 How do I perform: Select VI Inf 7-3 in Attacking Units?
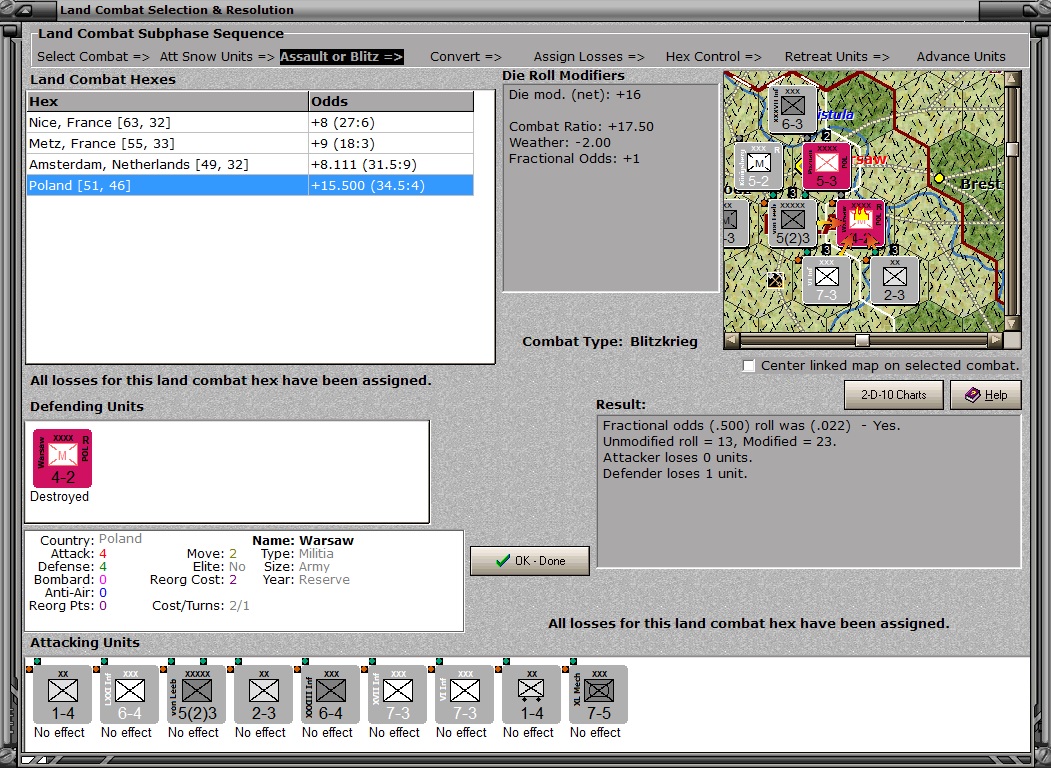click(465, 694)
